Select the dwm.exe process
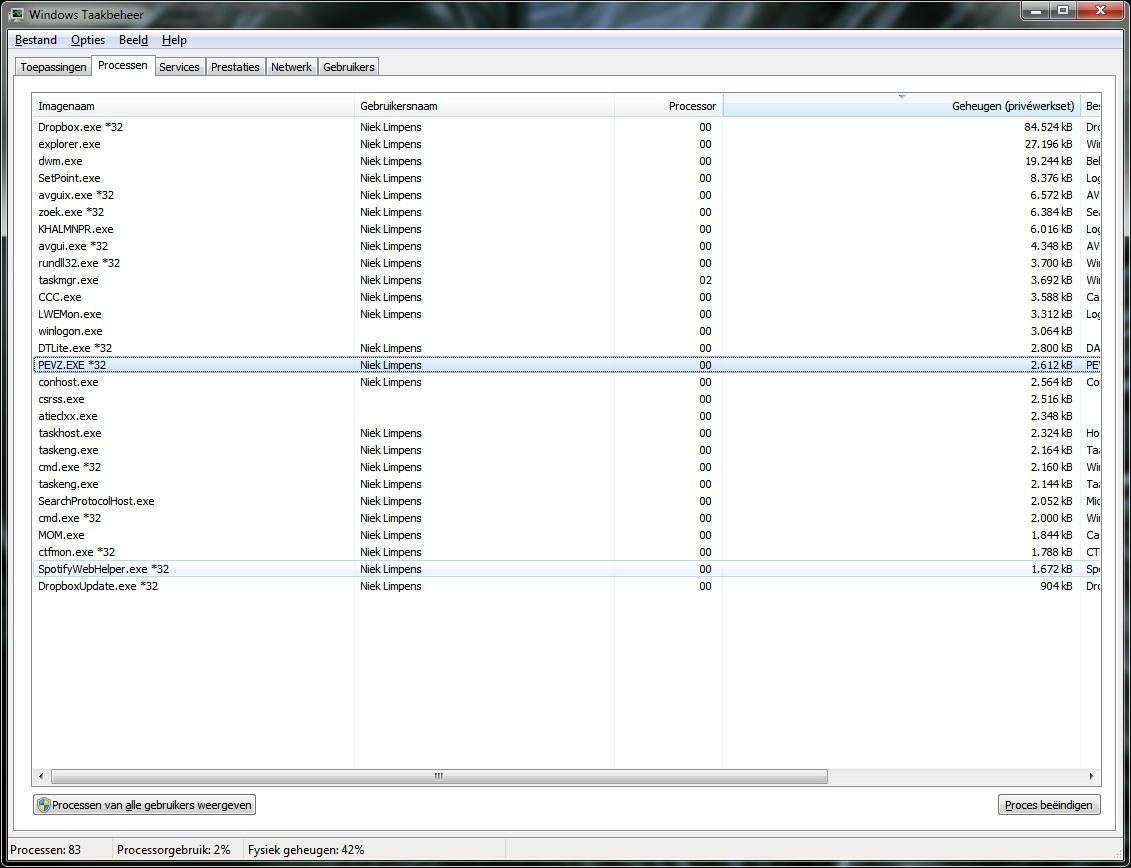 pos(567,161)
